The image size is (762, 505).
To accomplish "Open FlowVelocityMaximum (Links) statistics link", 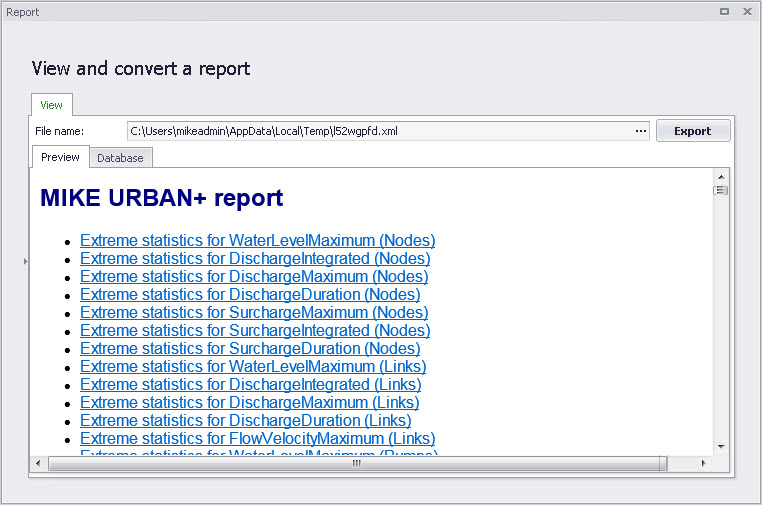I will [x=258, y=438].
